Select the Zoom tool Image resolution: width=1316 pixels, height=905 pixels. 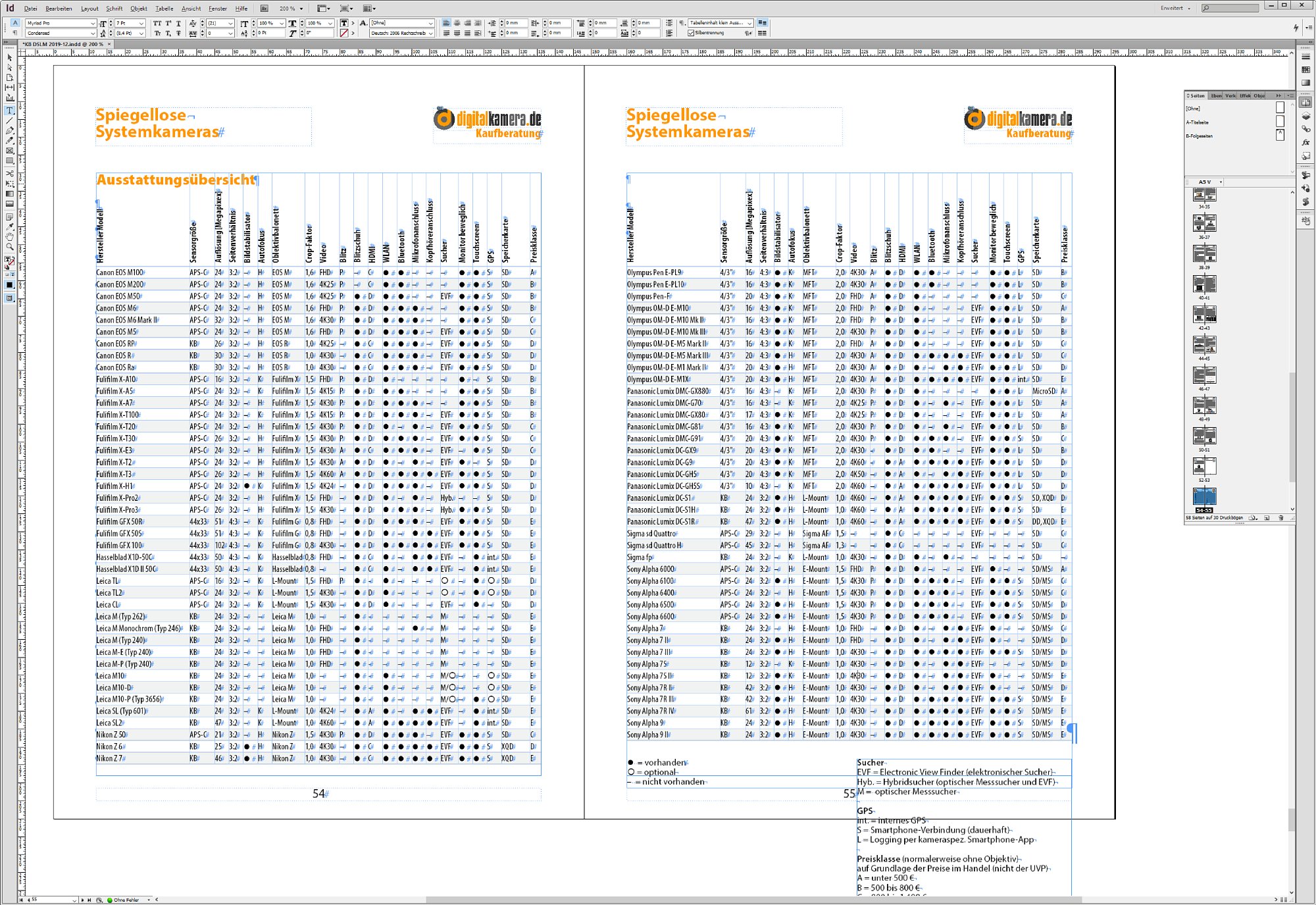(9, 247)
